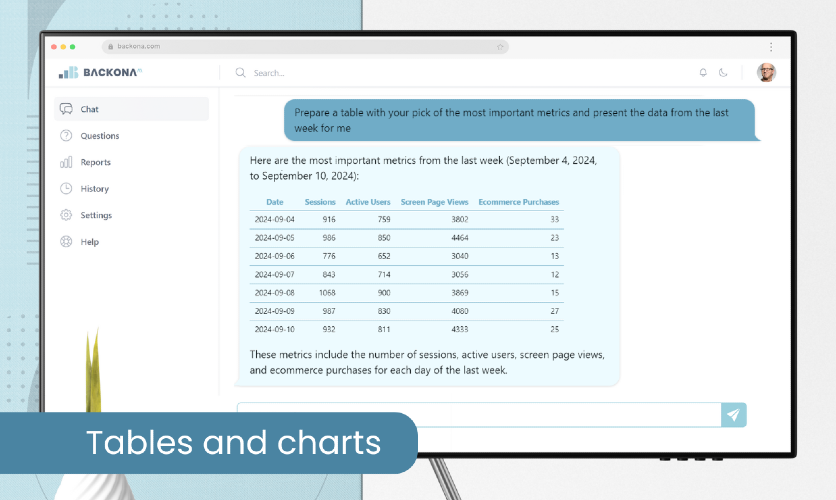Toggle dark mode moon icon
This screenshot has height=500, width=836.
pyautogui.click(x=723, y=72)
